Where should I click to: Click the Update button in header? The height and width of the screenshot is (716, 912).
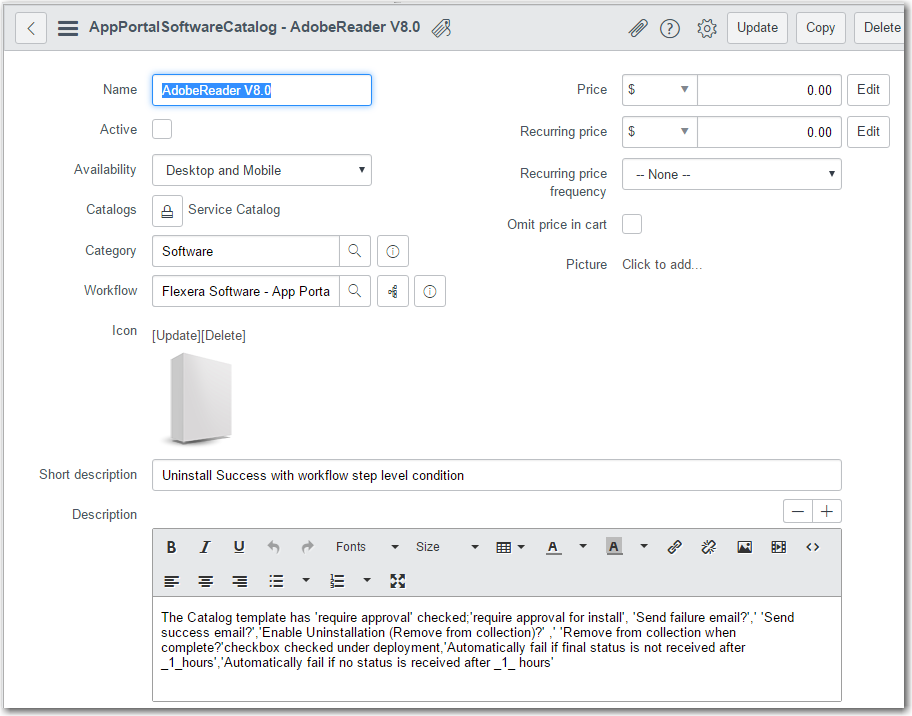[757, 28]
